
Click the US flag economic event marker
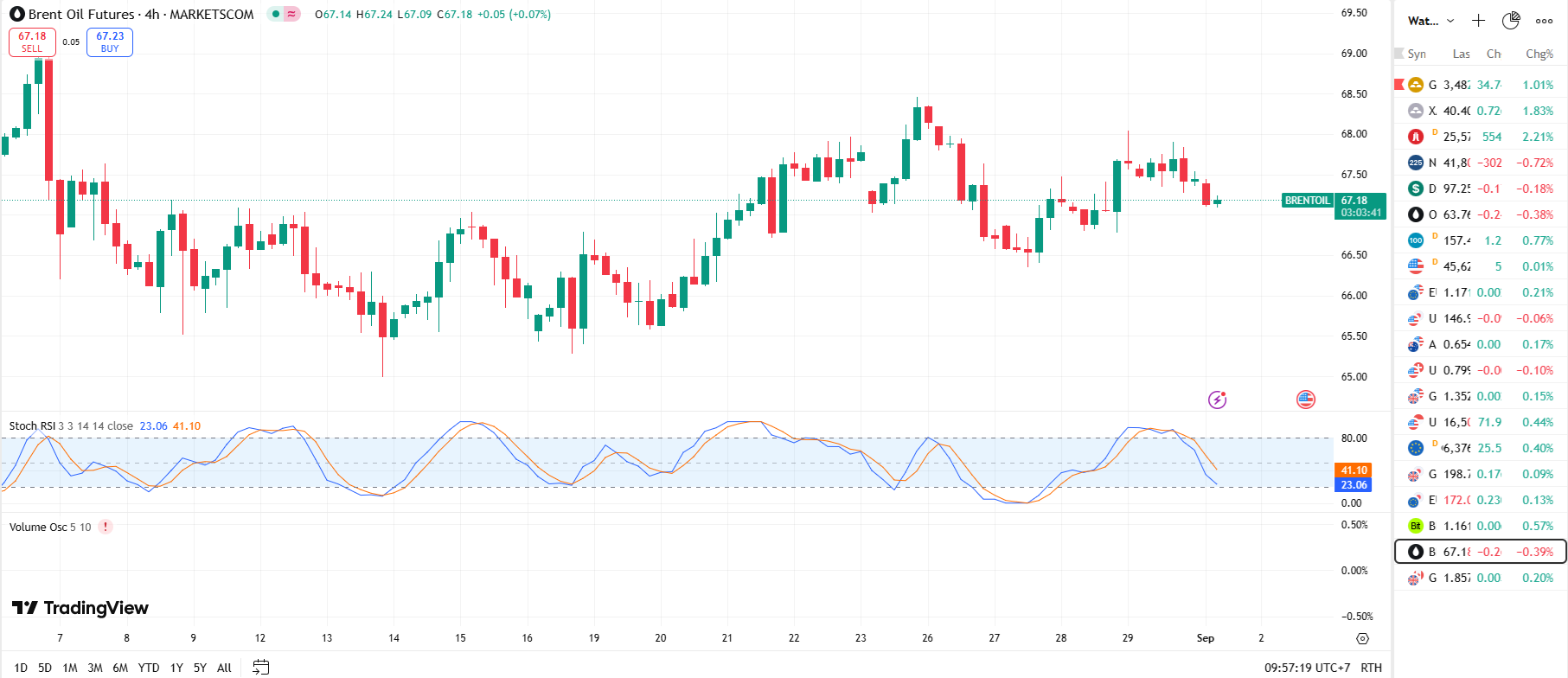pos(1305,400)
